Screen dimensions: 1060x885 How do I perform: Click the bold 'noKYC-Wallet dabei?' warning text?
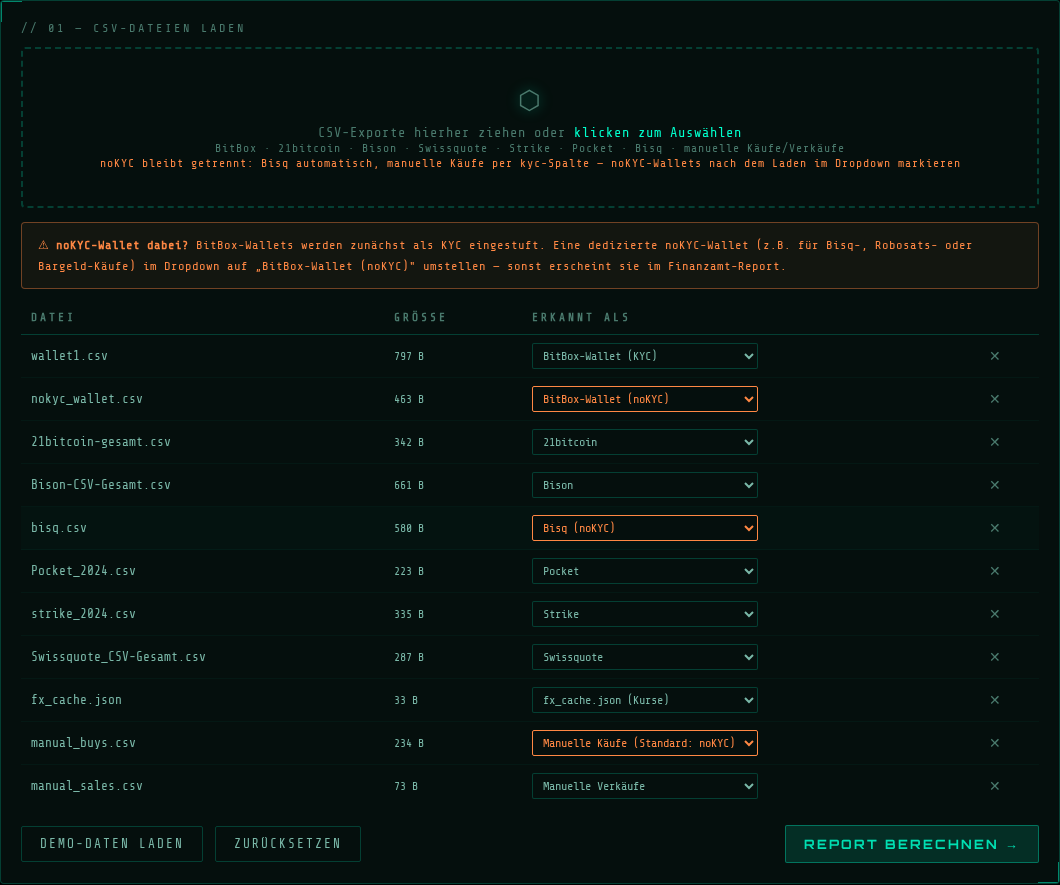pyautogui.click(x=122, y=245)
